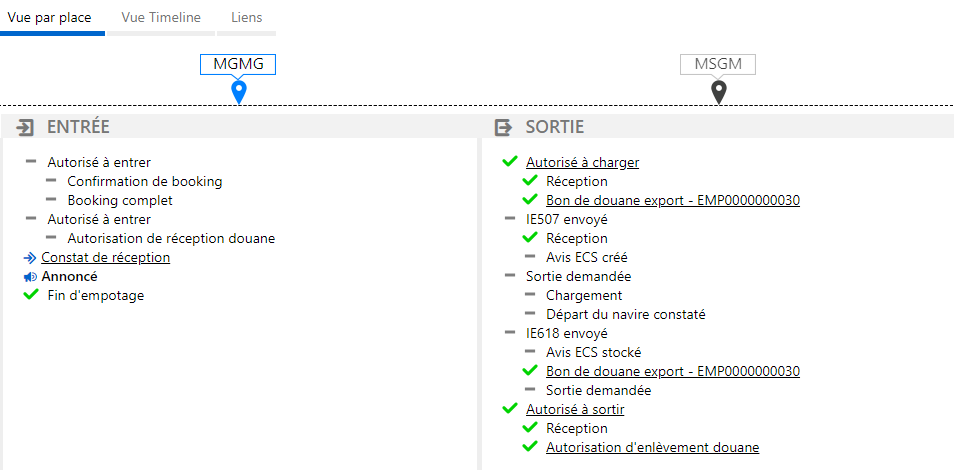Open the Liens tab
The height and width of the screenshot is (472, 954).
pyautogui.click(x=246, y=18)
